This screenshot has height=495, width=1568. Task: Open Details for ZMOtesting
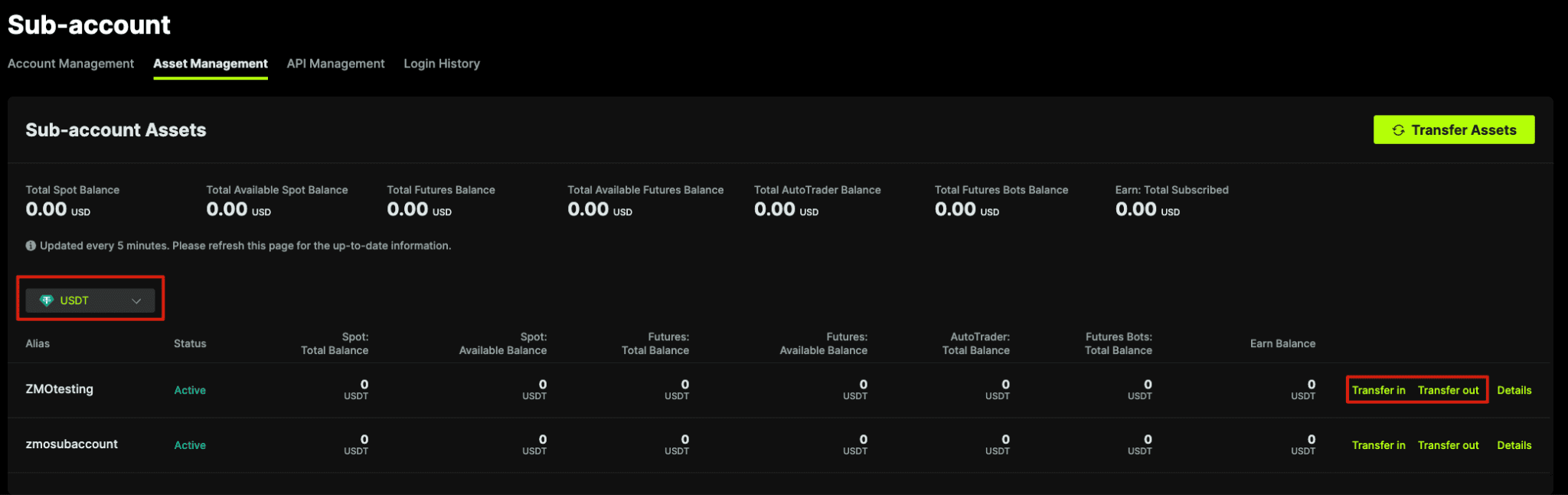(x=1514, y=390)
